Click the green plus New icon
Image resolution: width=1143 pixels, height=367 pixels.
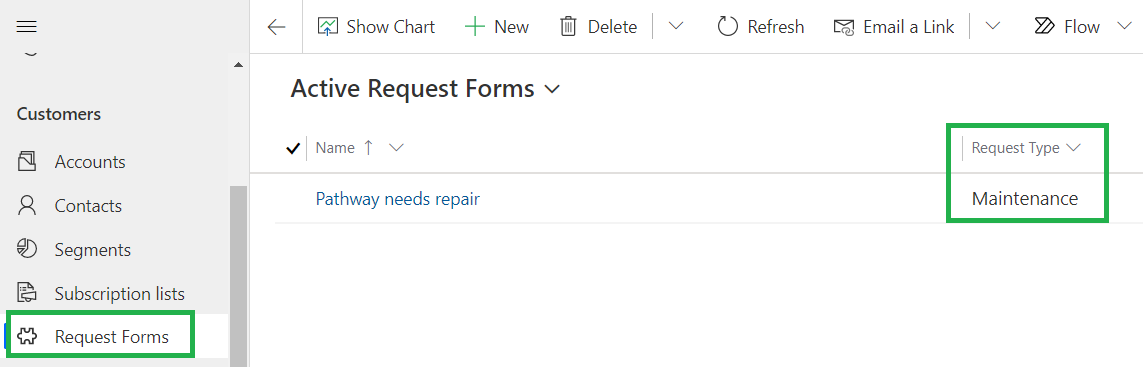(x=475, y=27)
